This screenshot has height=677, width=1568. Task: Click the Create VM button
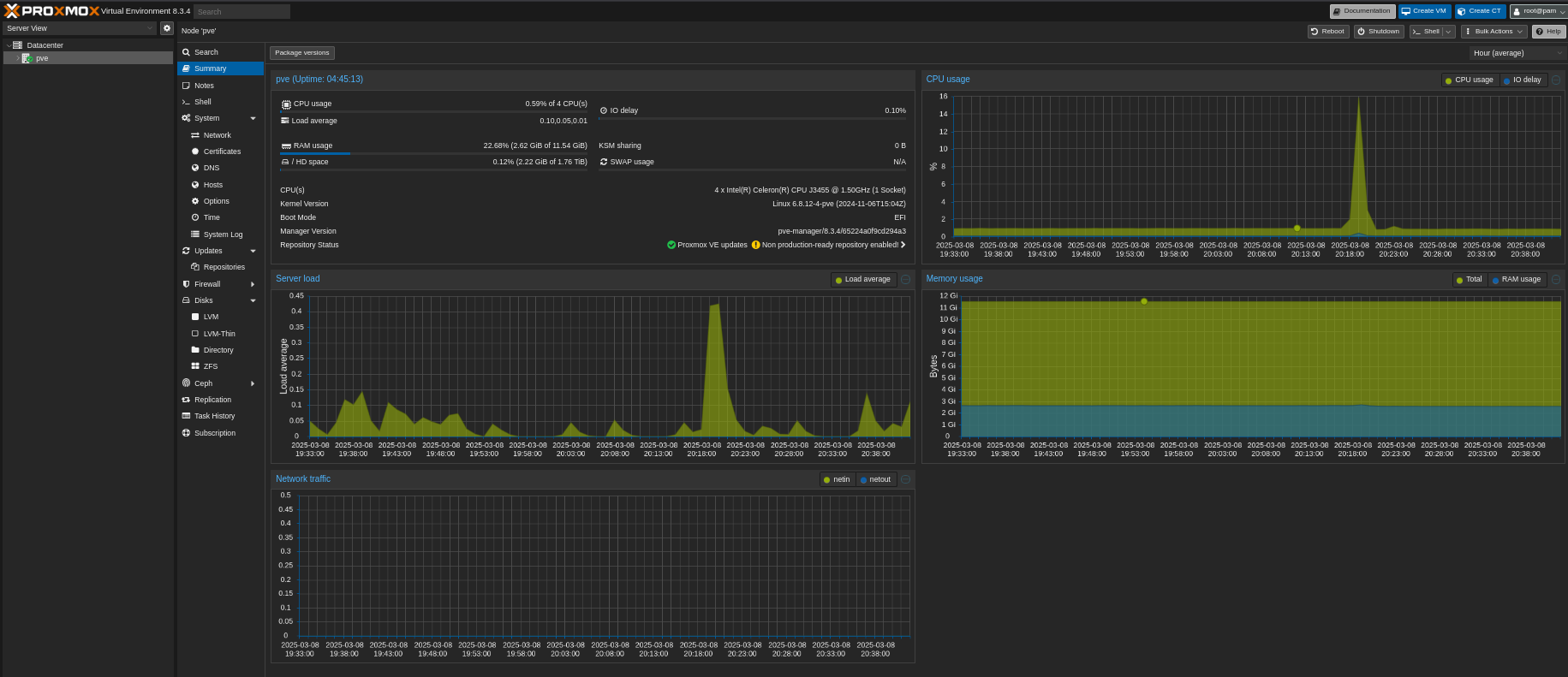click(1424, 11)
